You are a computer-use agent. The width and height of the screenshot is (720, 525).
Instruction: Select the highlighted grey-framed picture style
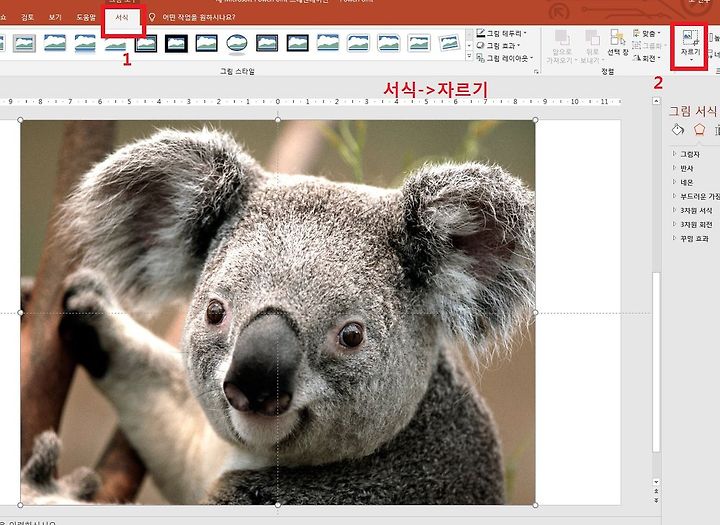coord(24,43)
